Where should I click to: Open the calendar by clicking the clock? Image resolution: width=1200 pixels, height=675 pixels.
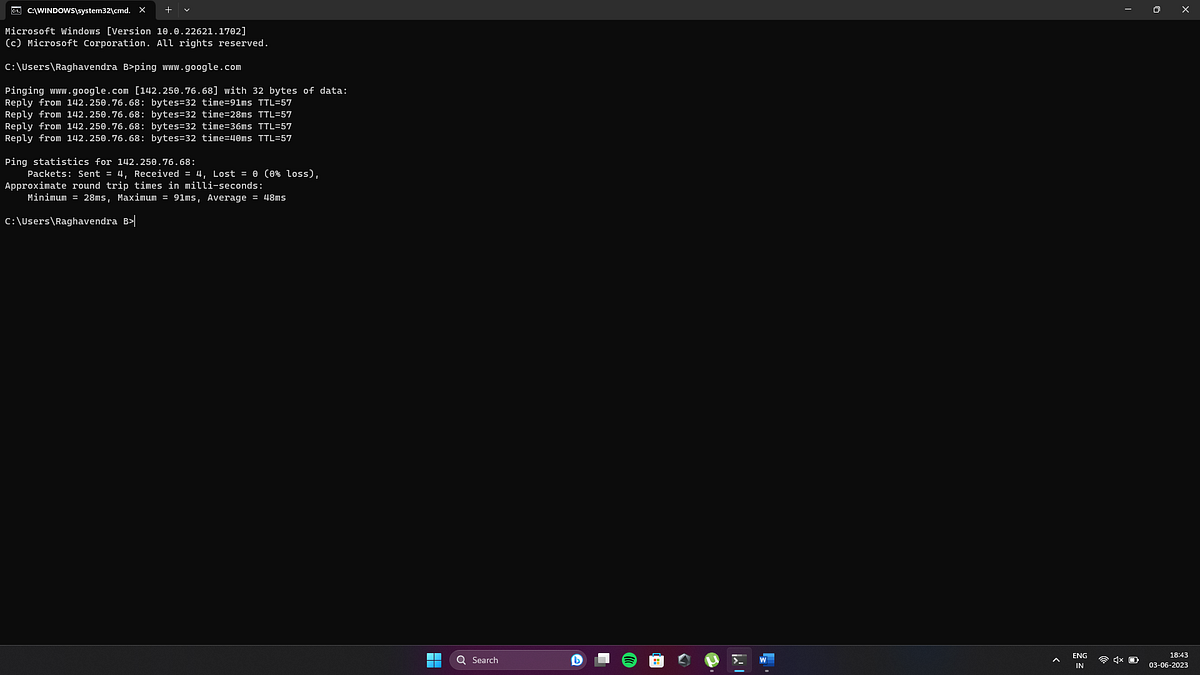(x=1168, y=660)
